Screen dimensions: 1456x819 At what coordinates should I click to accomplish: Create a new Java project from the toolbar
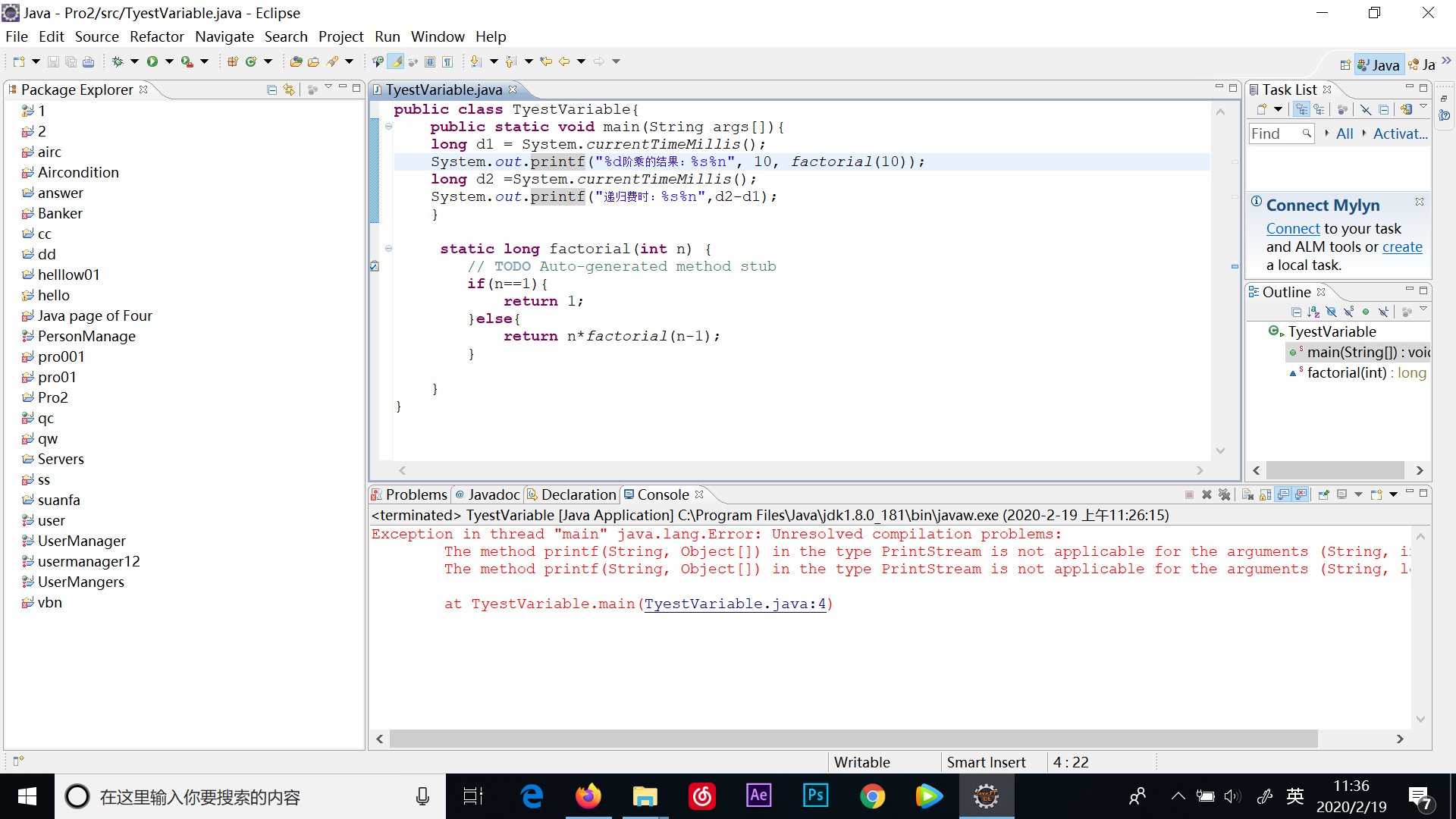(x=233, y=61)
